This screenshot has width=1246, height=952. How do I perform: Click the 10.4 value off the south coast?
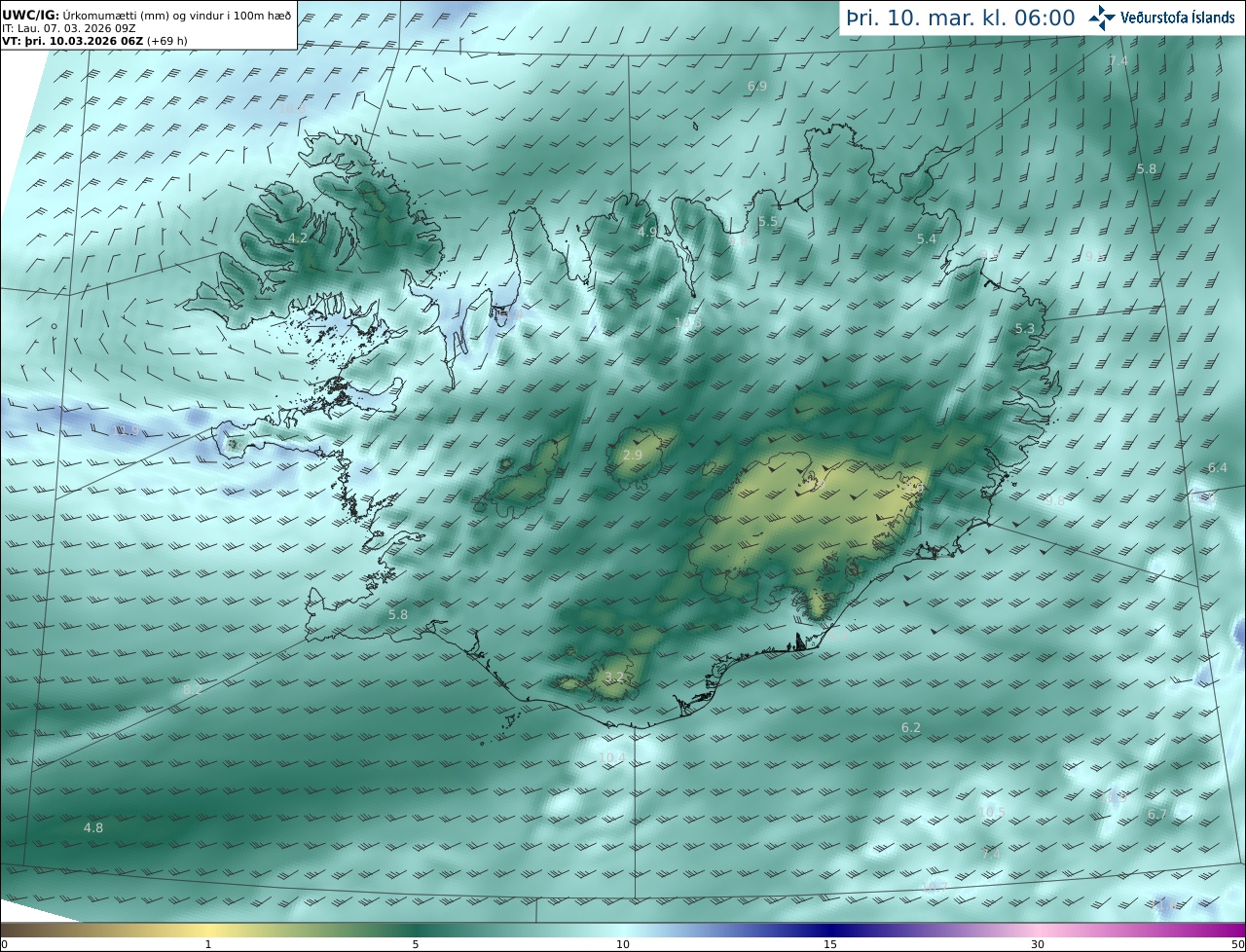611,758
